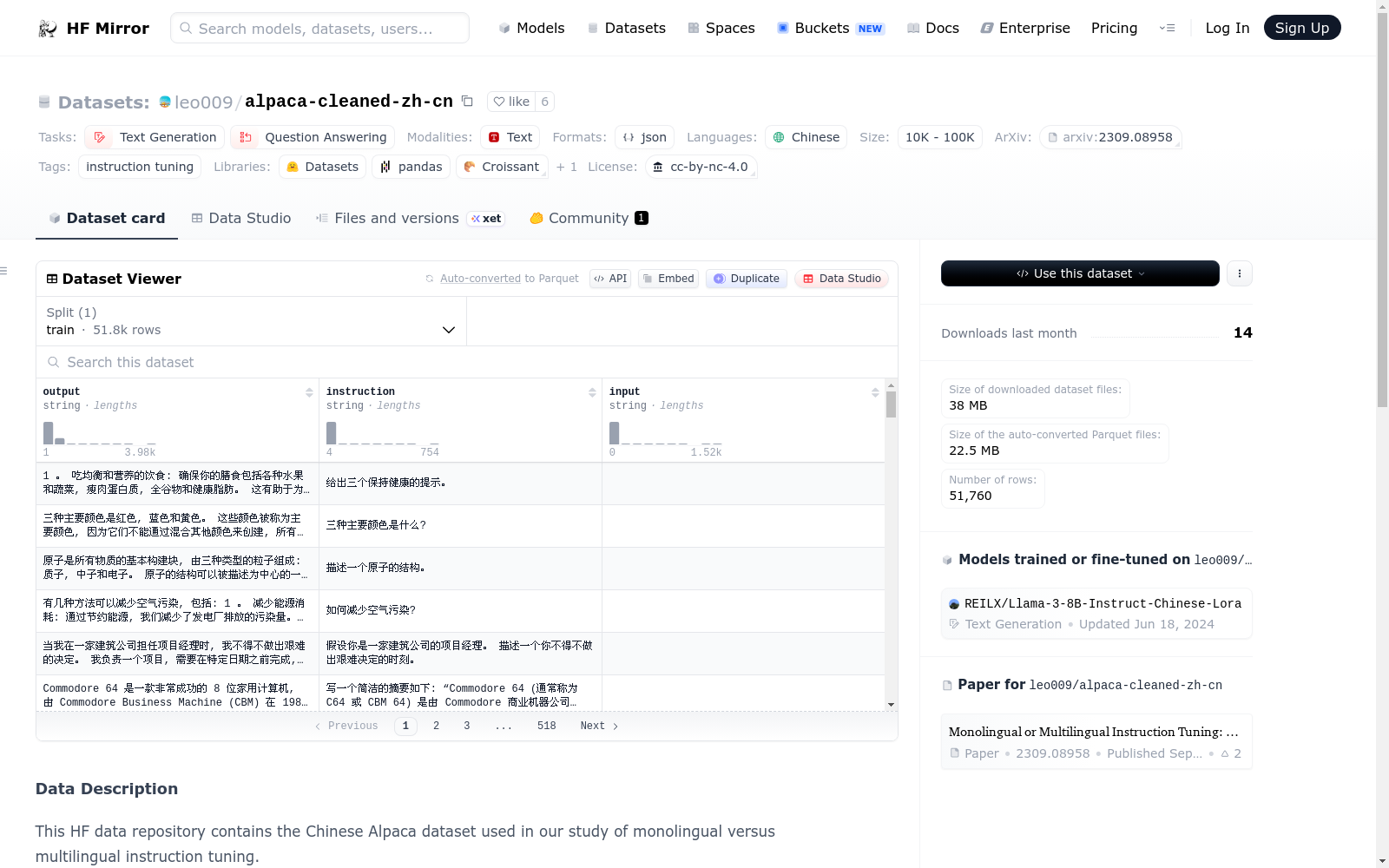Open the Datasets library tag

tap(322, 167)
